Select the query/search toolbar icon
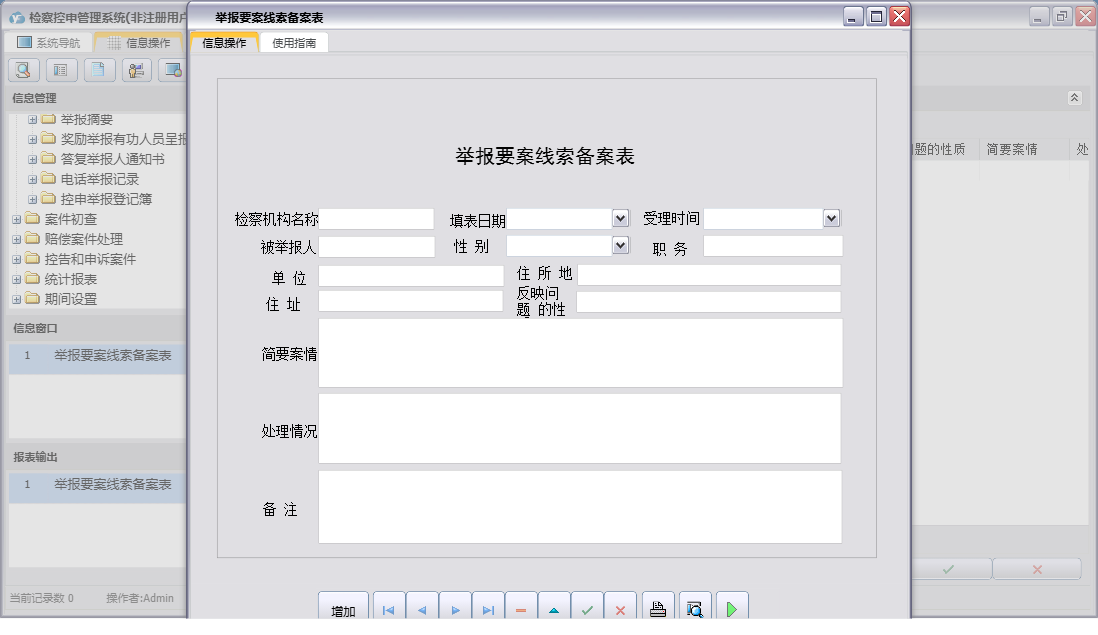 pos(22,70)
